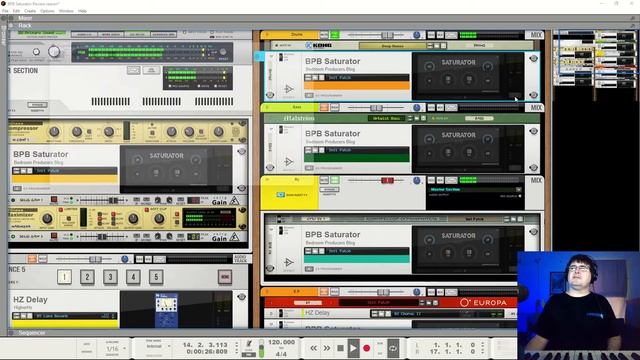Open the File menu
The width and height of the screenshot is (640, 360).
pos(5,11)
